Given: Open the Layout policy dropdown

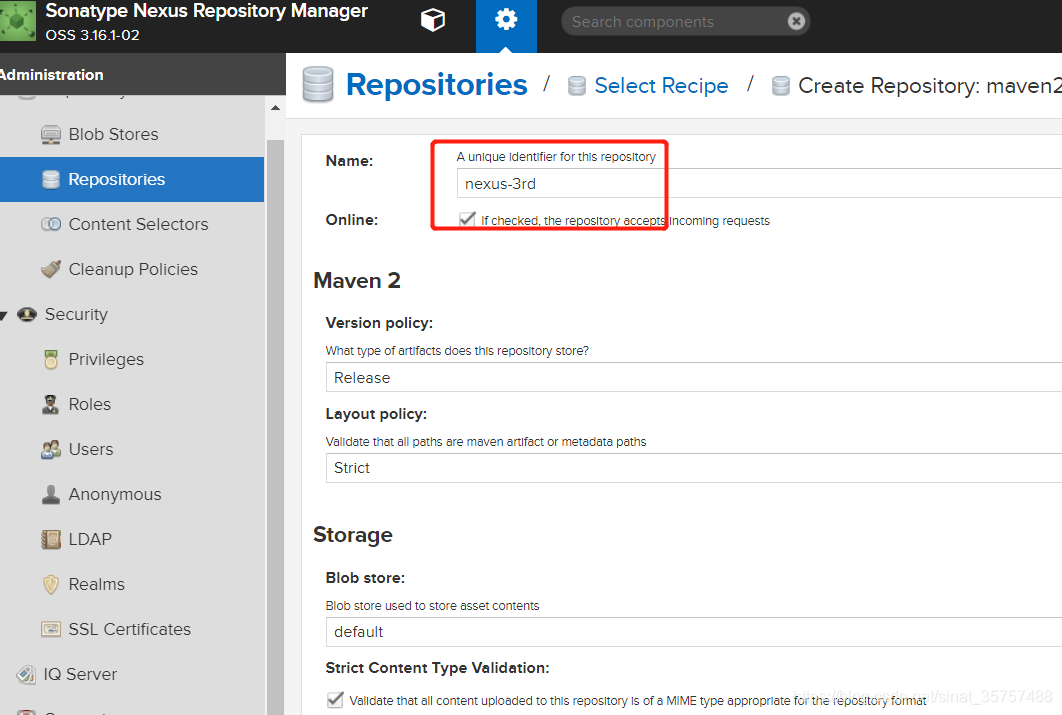Looking at the screenshot, I should click(694, 468).
